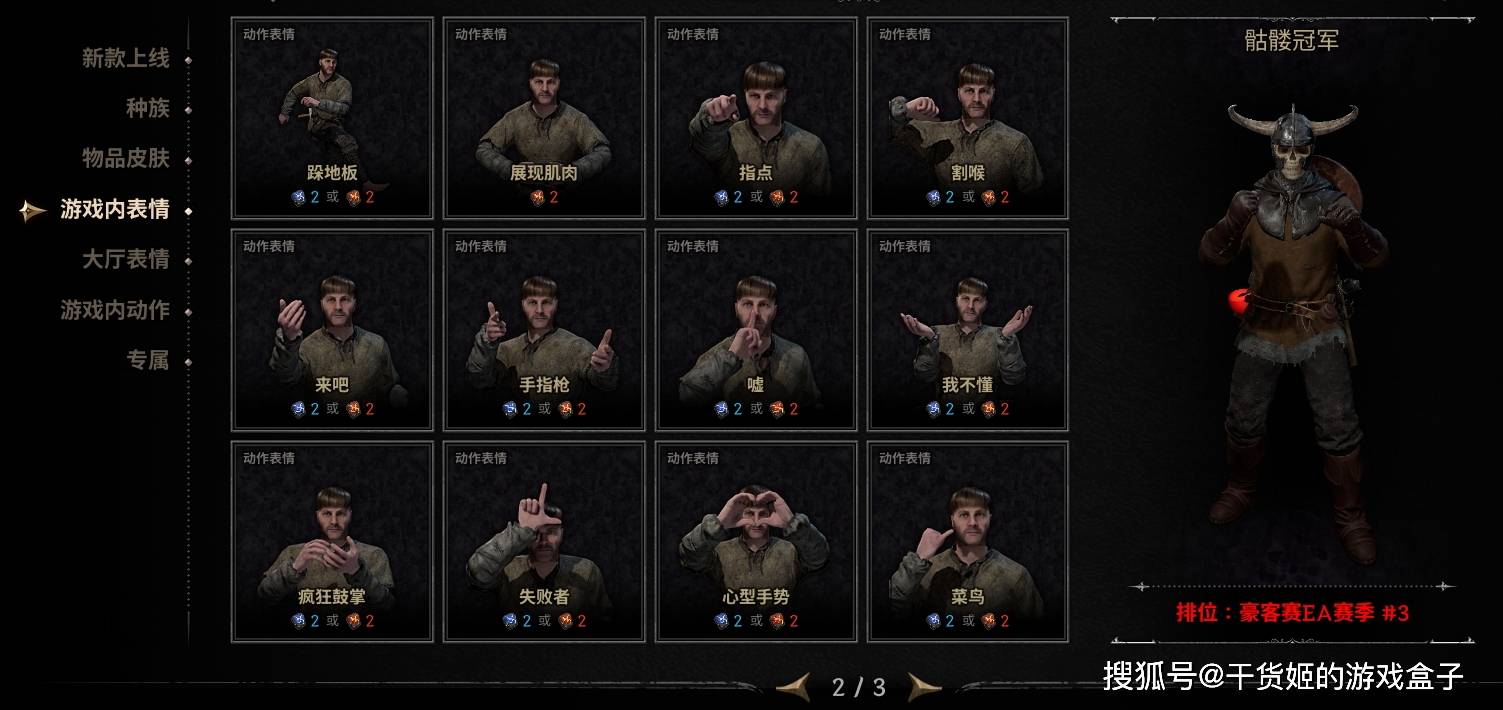Select the 跺地板 emote card
The height and width of the screenshot is (710, 1503).
tap(332, 118)
